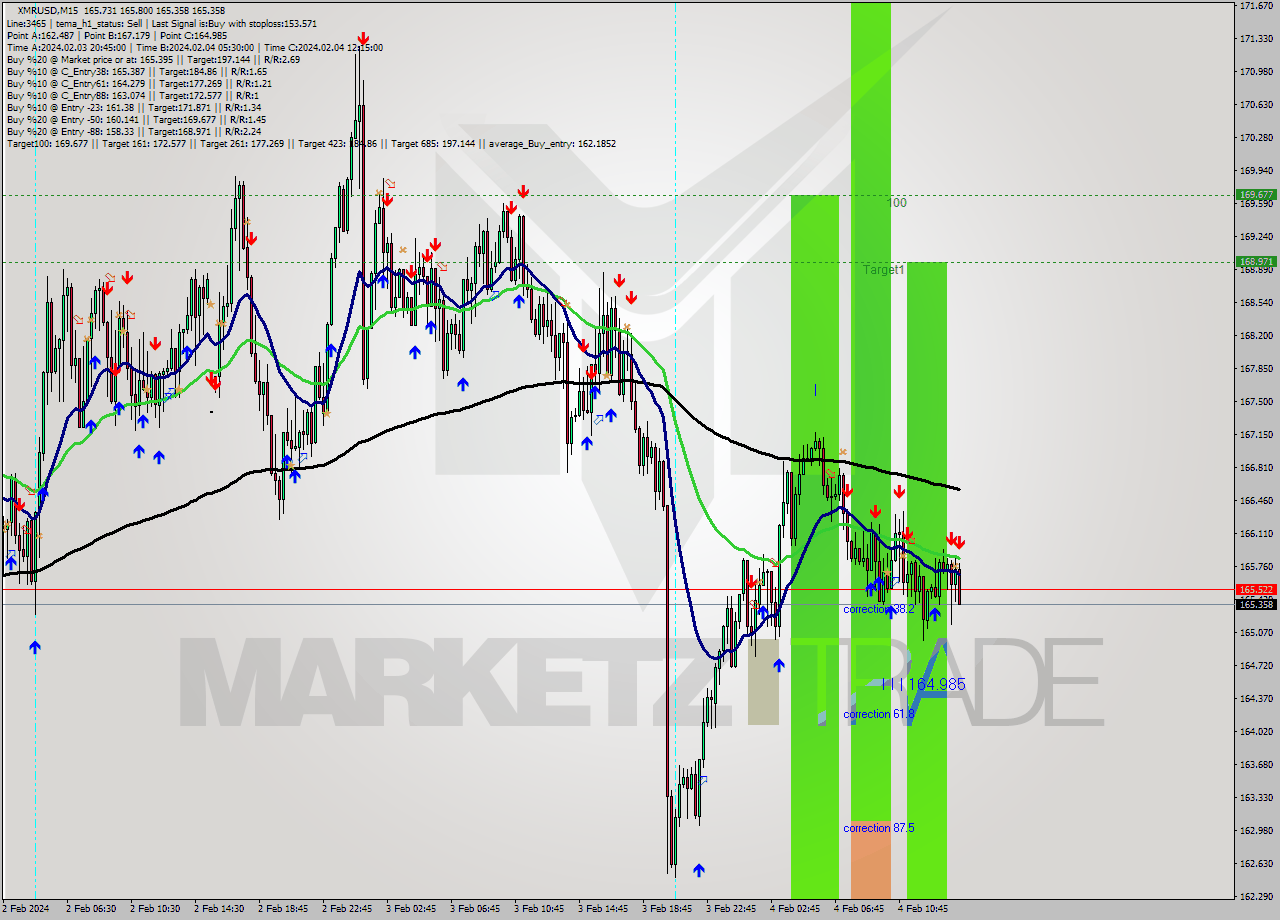
Task: Click the green 169.677 price tag on axis
Action: point(1256,195)
